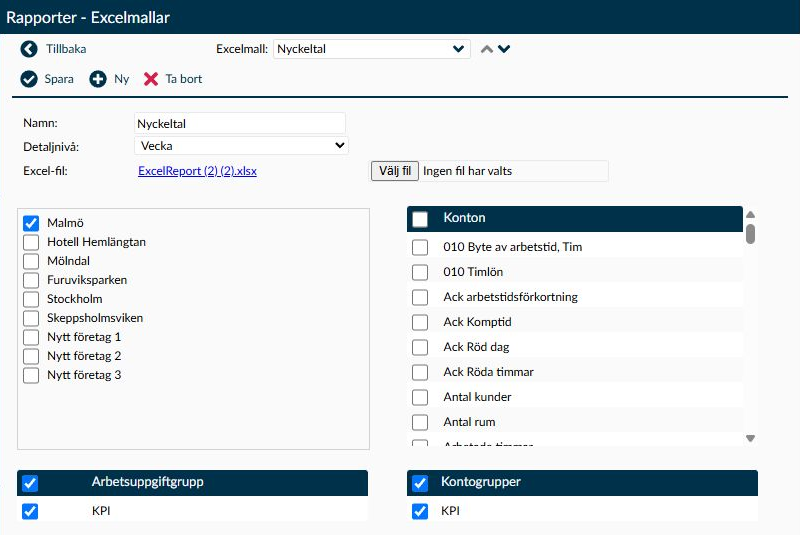The height and width of the screenshot is (535, 800).
Task: Click the Tillbaka back arrow icon
Action: (x=29, y=49)
